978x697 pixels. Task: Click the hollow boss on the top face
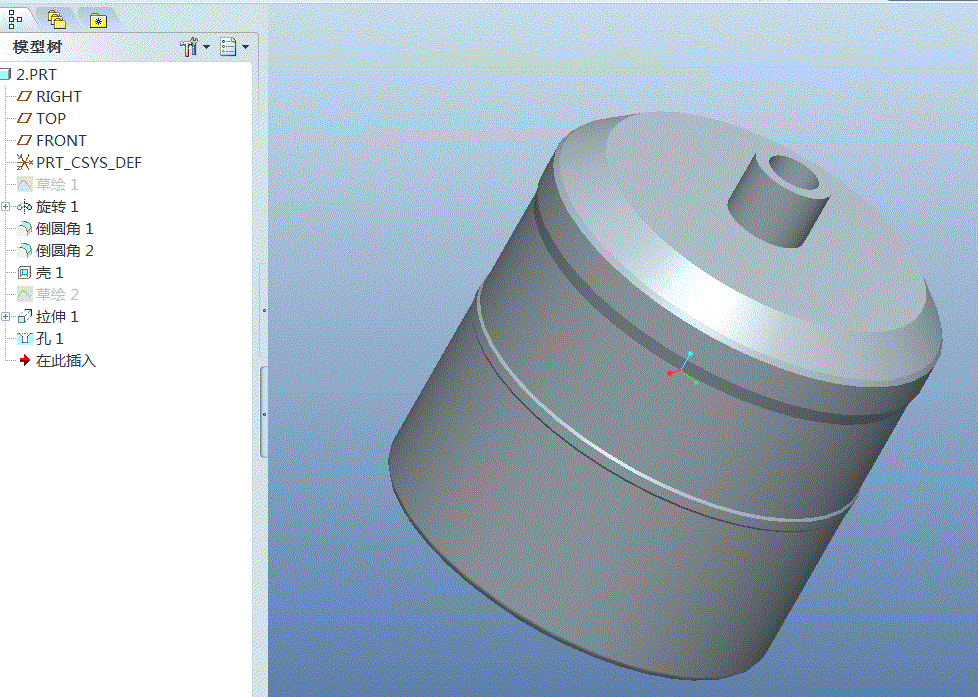coord(779,200)
